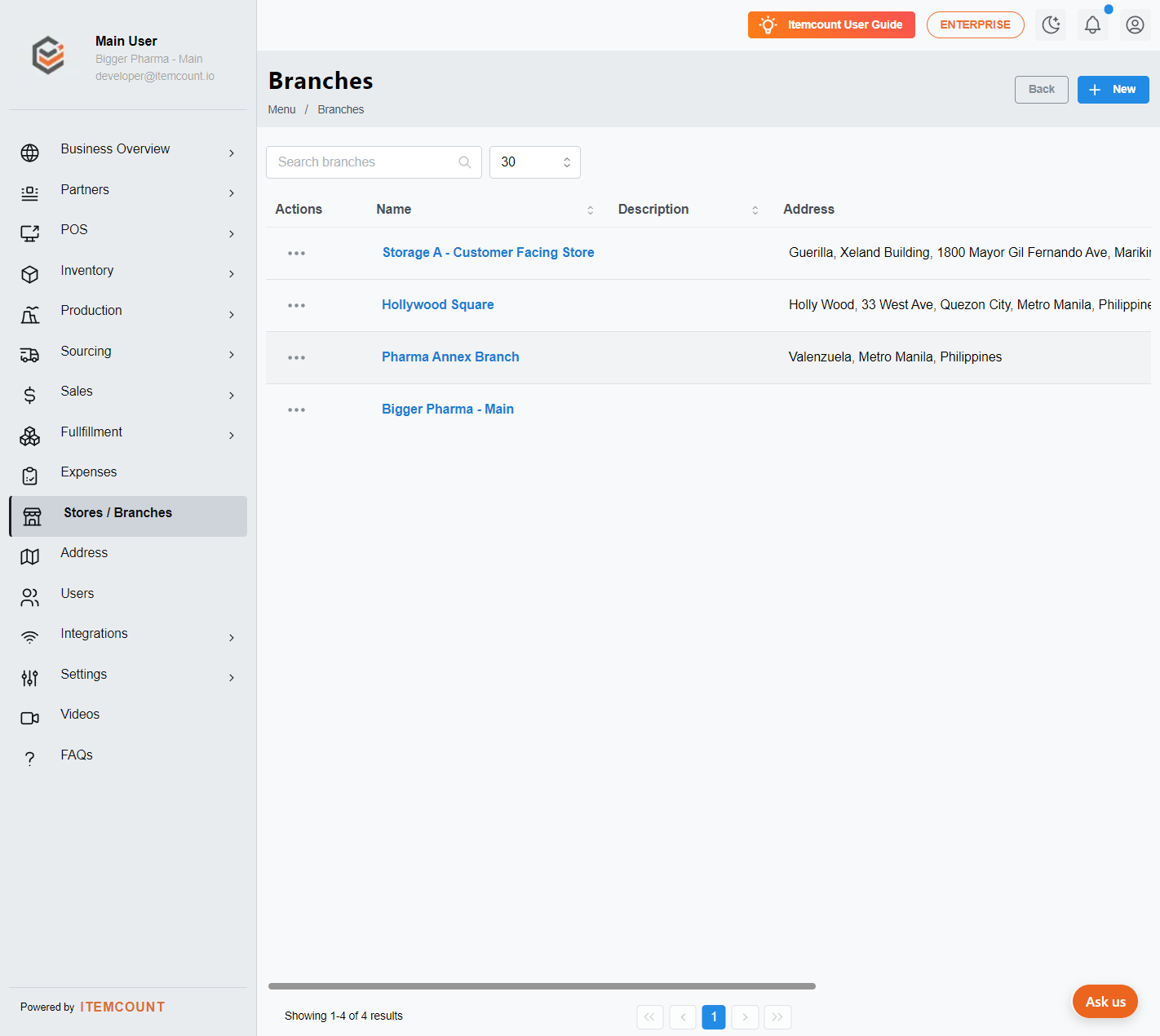Focus the Search branches field
The width and height of the screenshot is (1160, 1036).
(374, 162)
